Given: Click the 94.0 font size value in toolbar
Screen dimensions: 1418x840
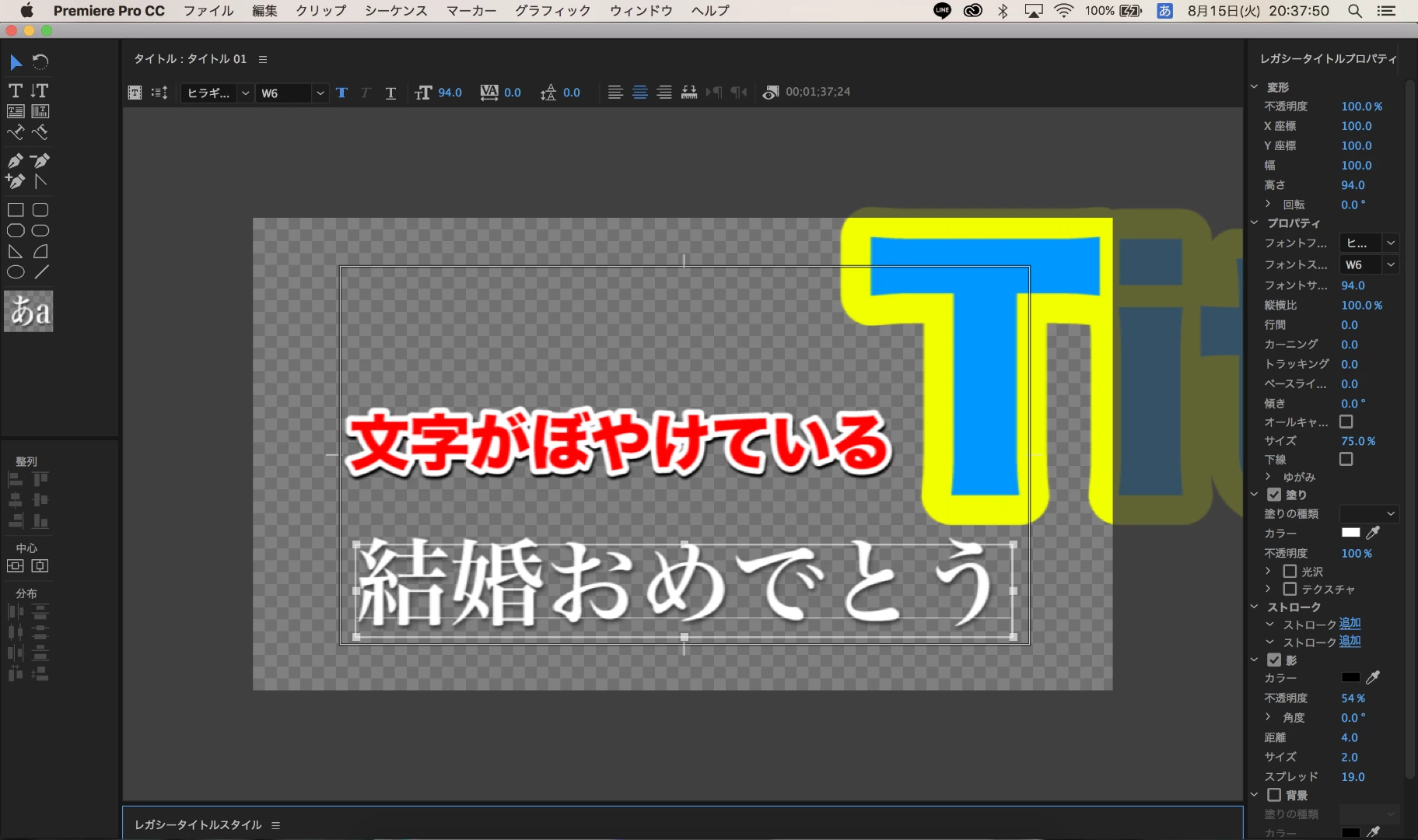Looking at the screenshot, I should (450, 93).
